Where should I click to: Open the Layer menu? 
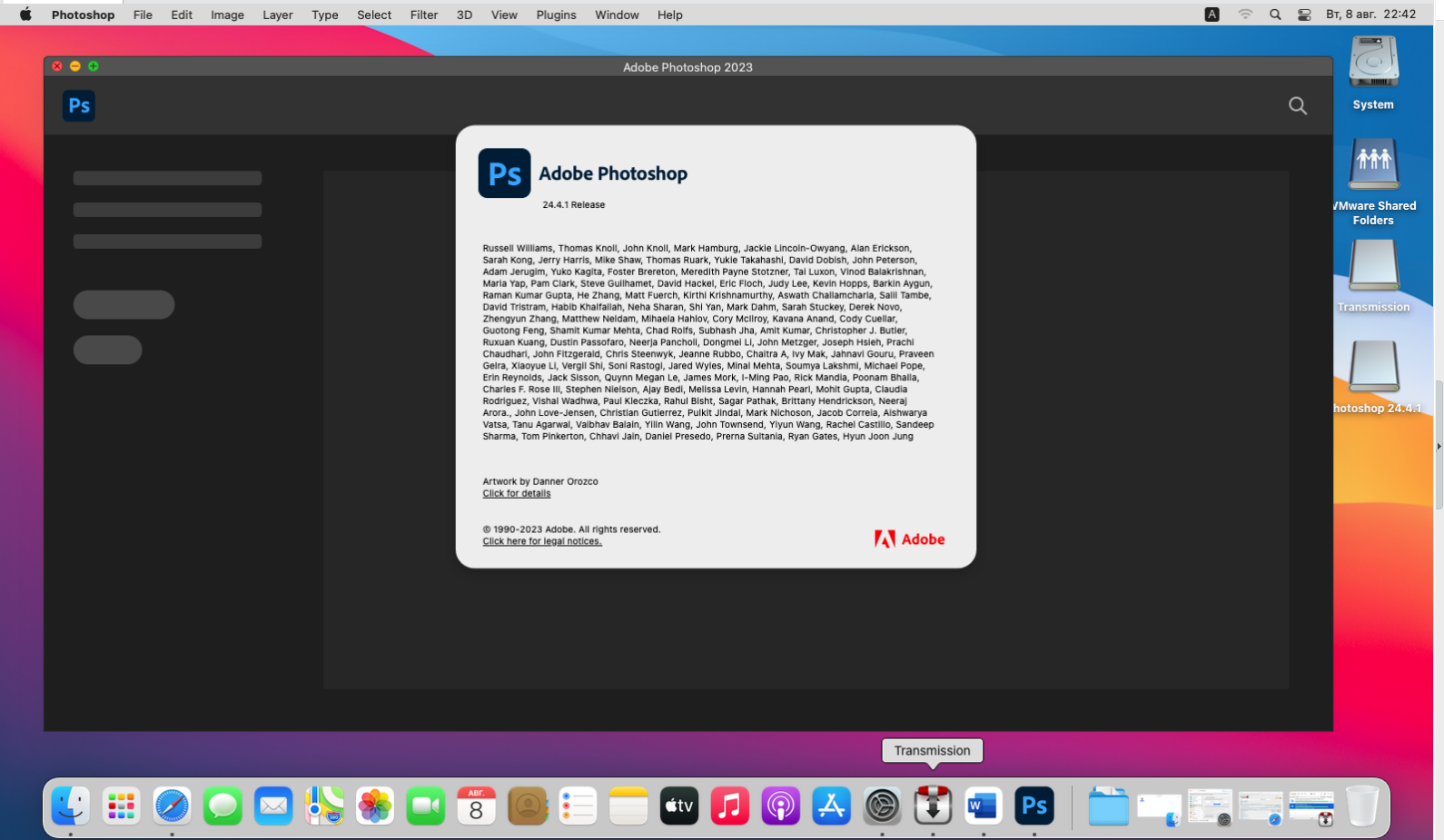[277, 15]
